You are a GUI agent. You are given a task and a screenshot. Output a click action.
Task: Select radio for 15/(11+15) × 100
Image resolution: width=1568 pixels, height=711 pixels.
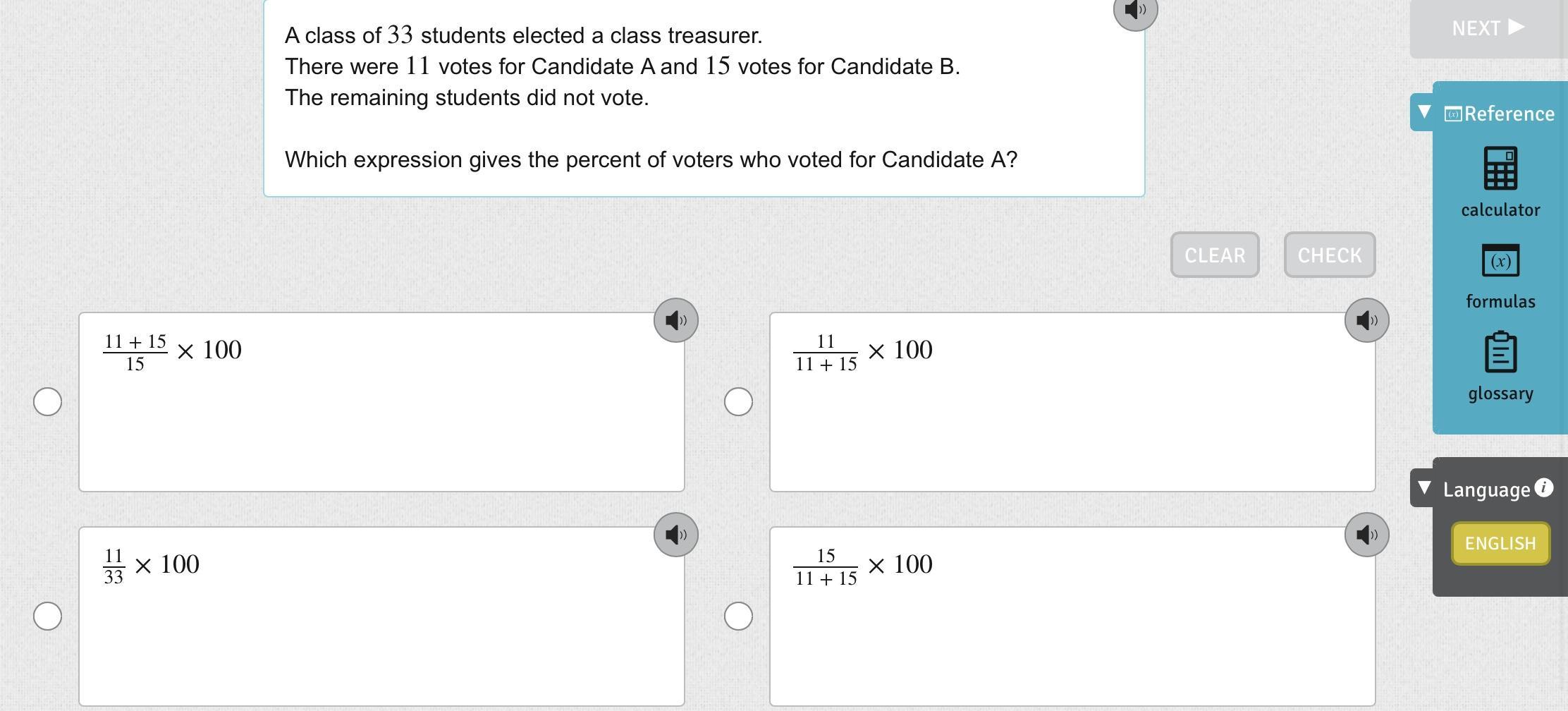tap(738, 616)
